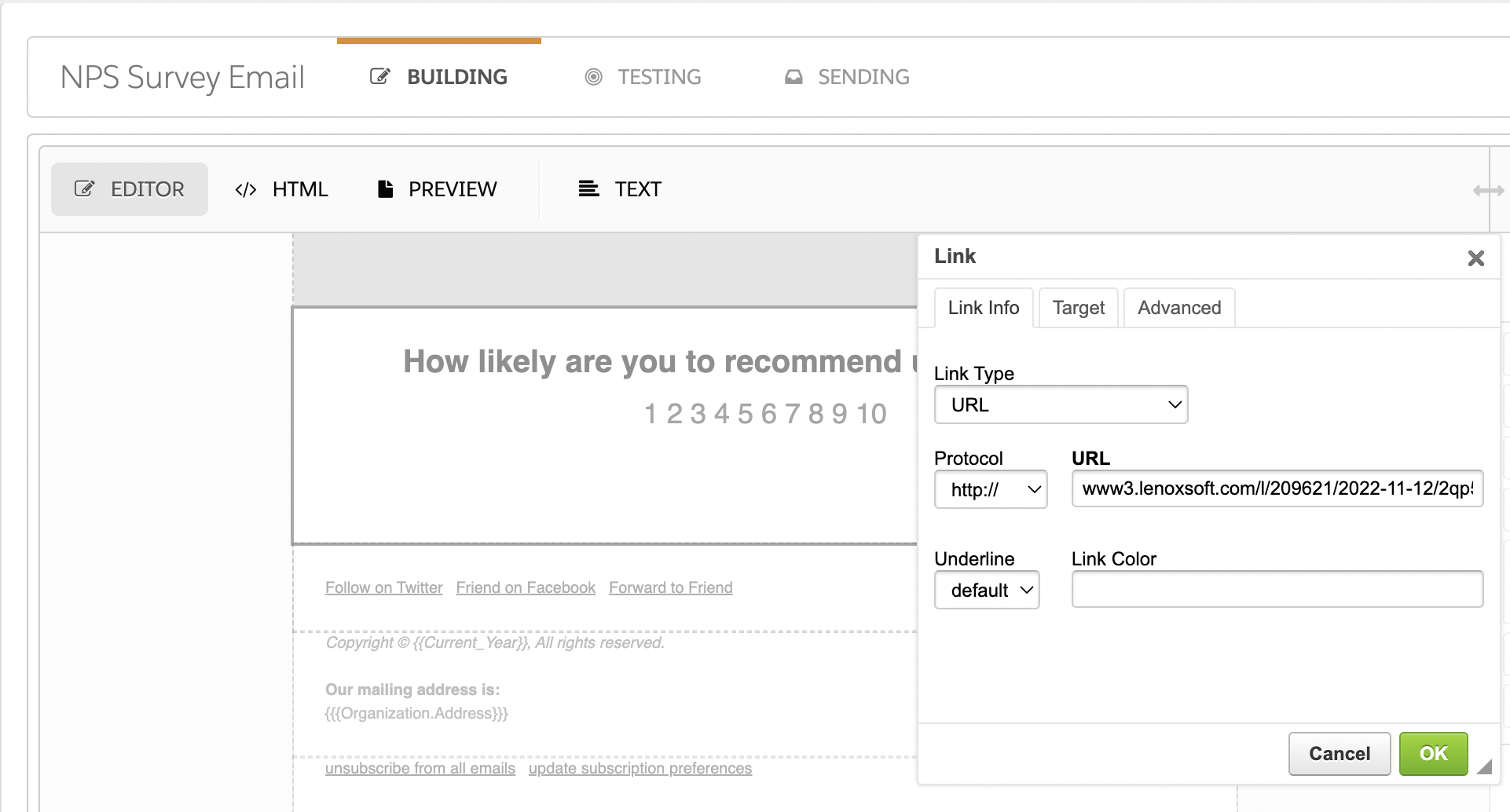Viewport: 1510px width, 812px height.
Task: Click the Follow on Twitter link
Action: [384, 587]
